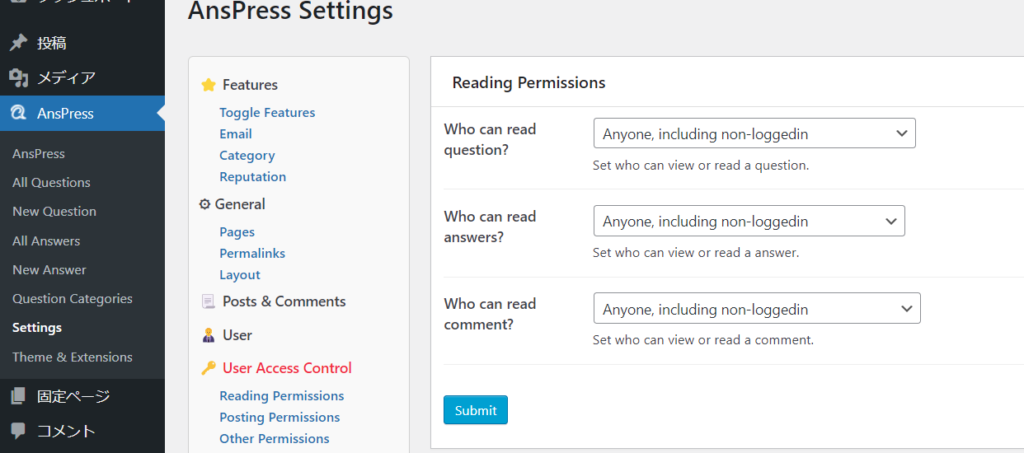Click the AnsPress logo icon in sidebar
The image size is (1024, 453).
point(18,113)
